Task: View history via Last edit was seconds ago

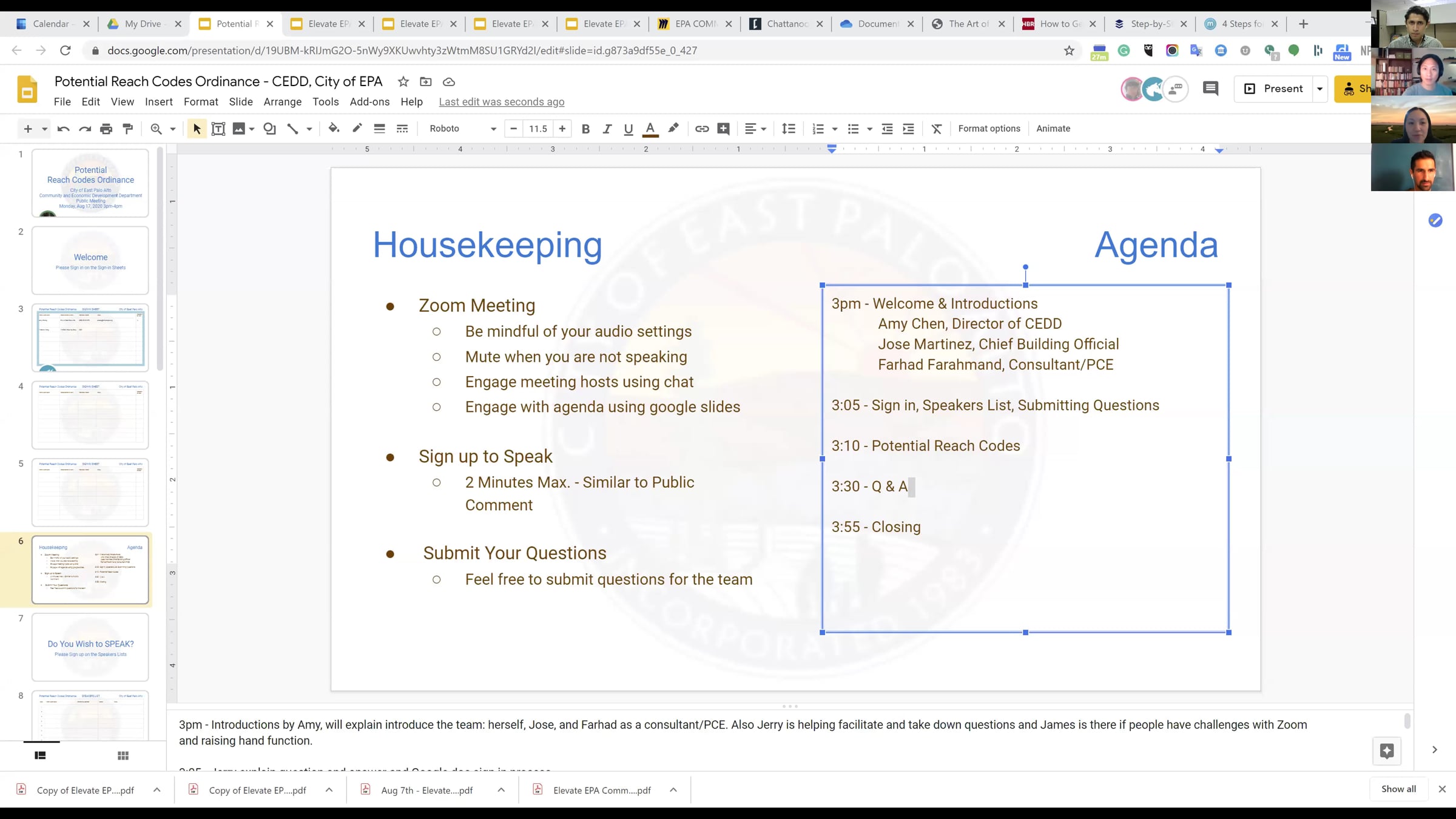Action: click(x=501, y=102)
